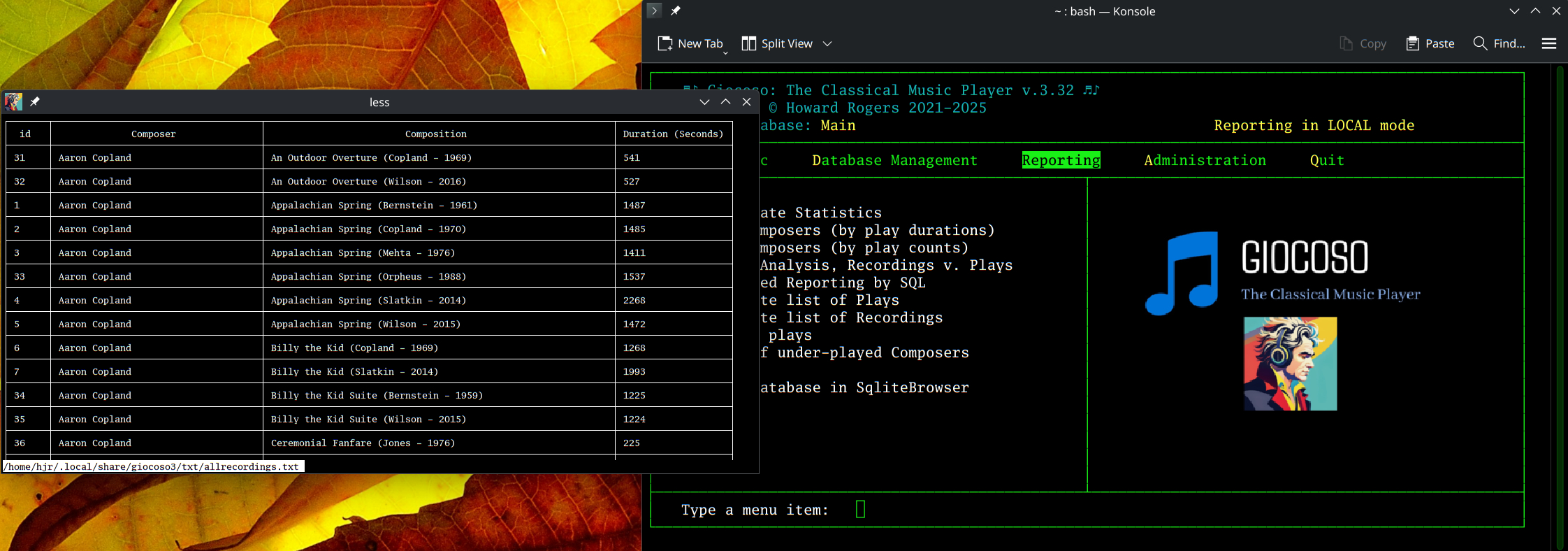Open the Konsole hamburger menu
Image resolution: width=1568 pixels, height=551 pixels.
pyautogui.click(x=1548, y=43)
